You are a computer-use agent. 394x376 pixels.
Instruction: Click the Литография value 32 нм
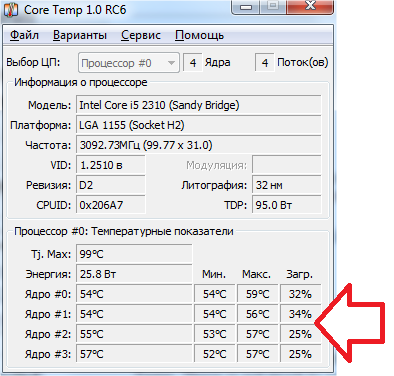click(287, 185)
